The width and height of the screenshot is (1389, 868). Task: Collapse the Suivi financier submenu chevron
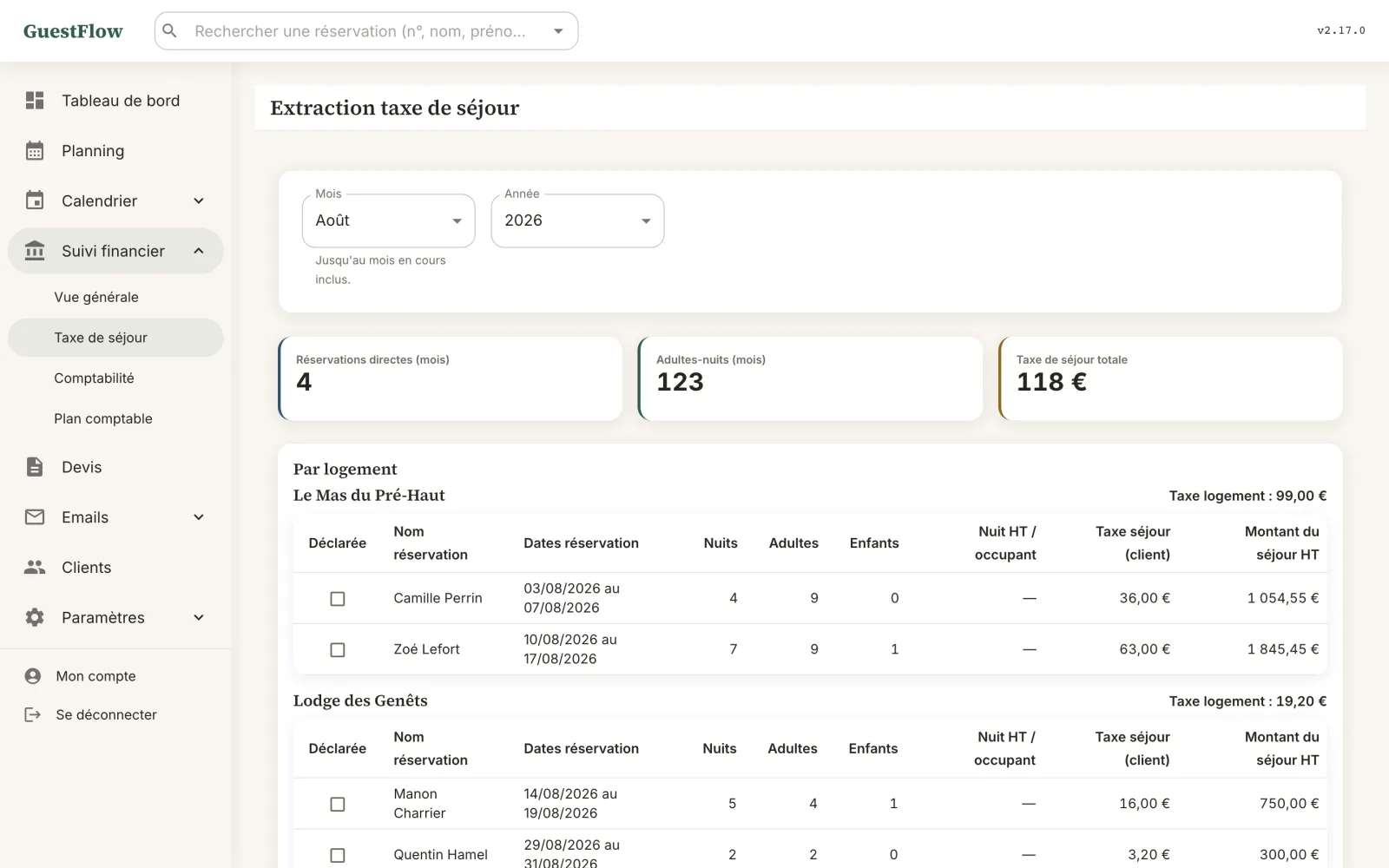(x=199, y=251)
